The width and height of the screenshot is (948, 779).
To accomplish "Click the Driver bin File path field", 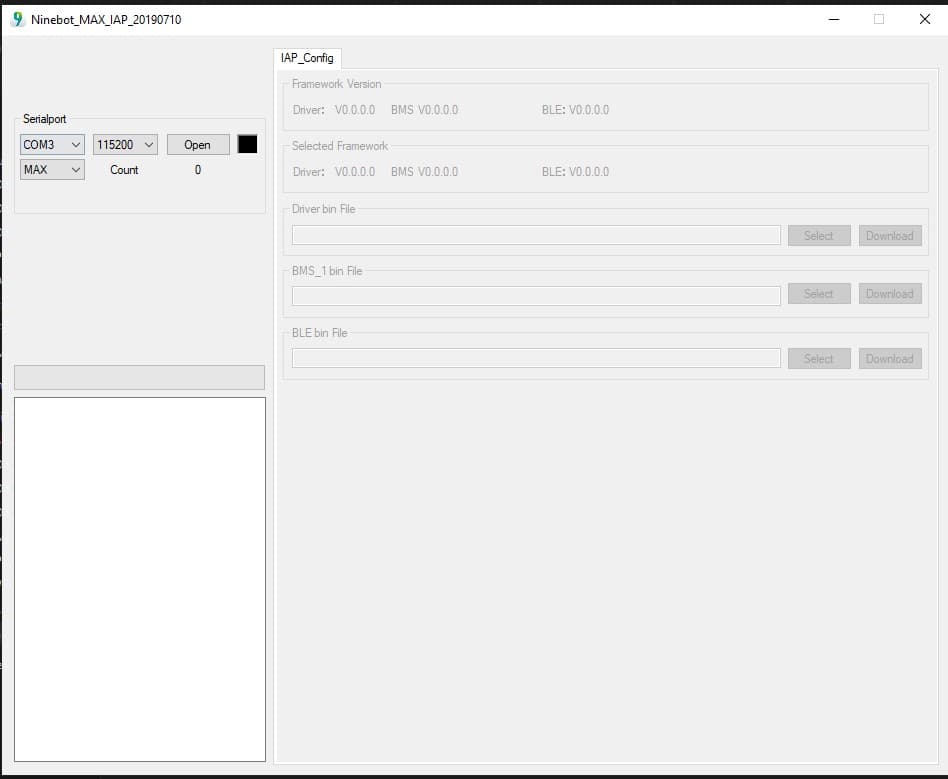I will [x=535, y=235].
